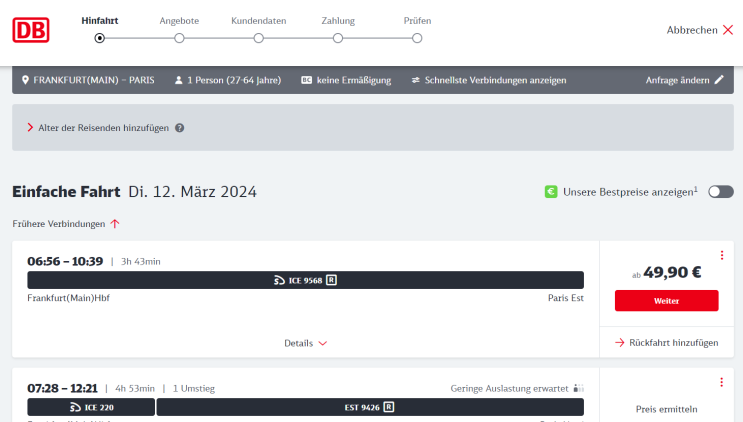Open three-dot menu for 07:28 connection
Screen dimensions: 743x422
coord(722,382)
